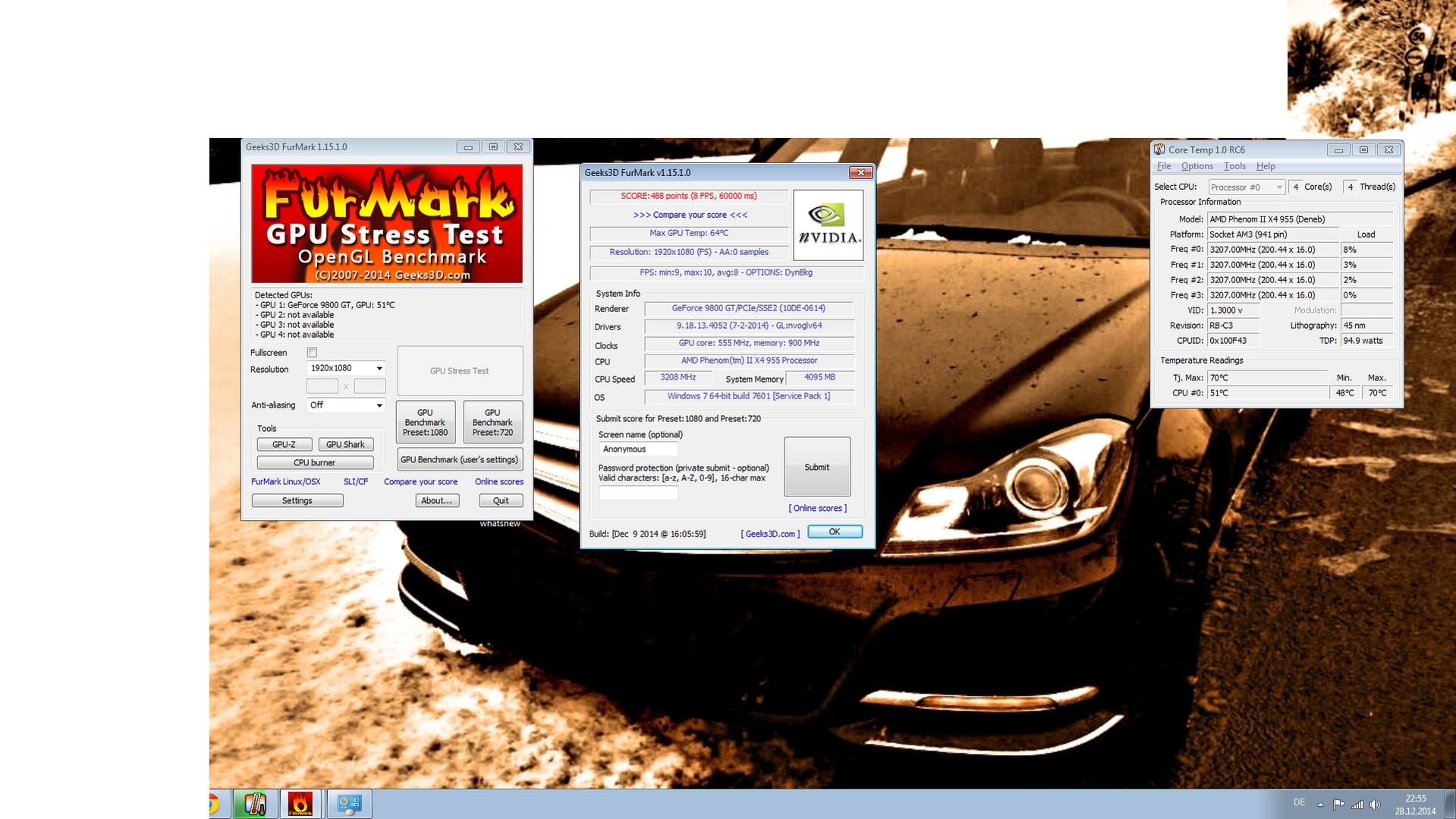Toggle the Fullscreen checkbox
The height and width of the screenshot is (819, 1456).
pos(312,352)
